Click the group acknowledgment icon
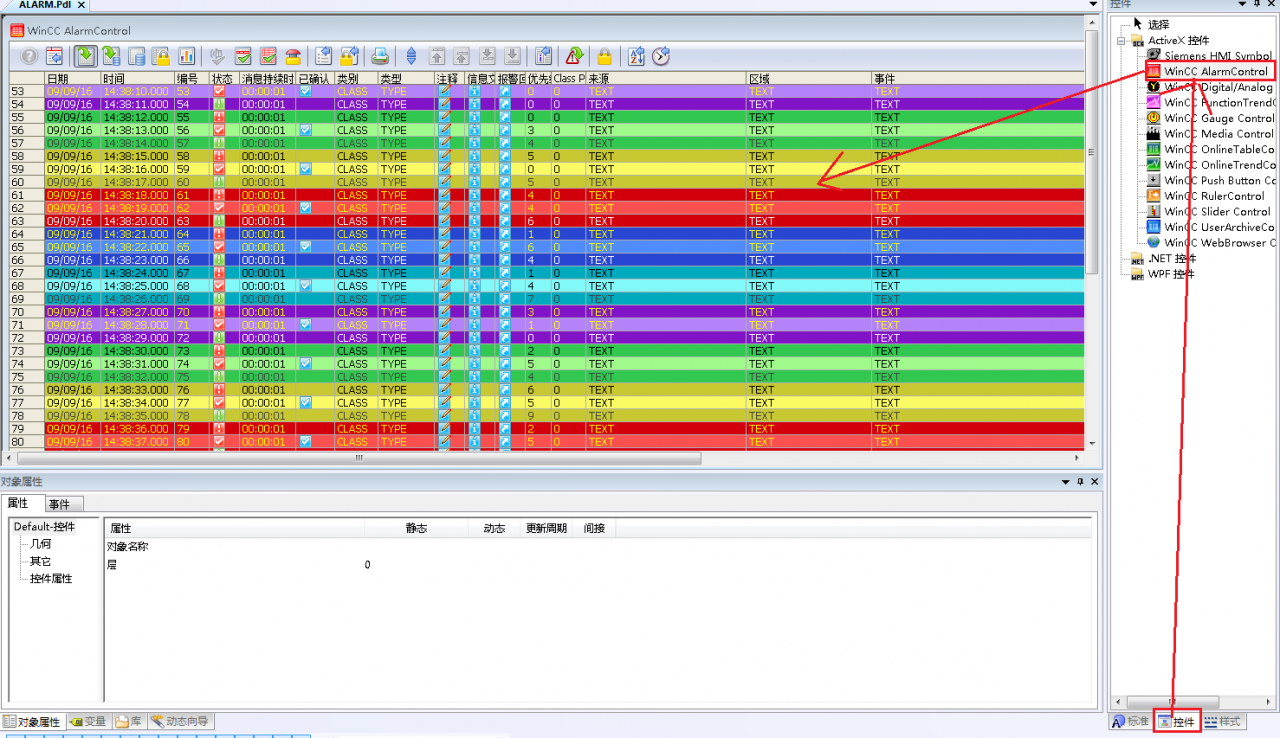 [x=268, y=56]
